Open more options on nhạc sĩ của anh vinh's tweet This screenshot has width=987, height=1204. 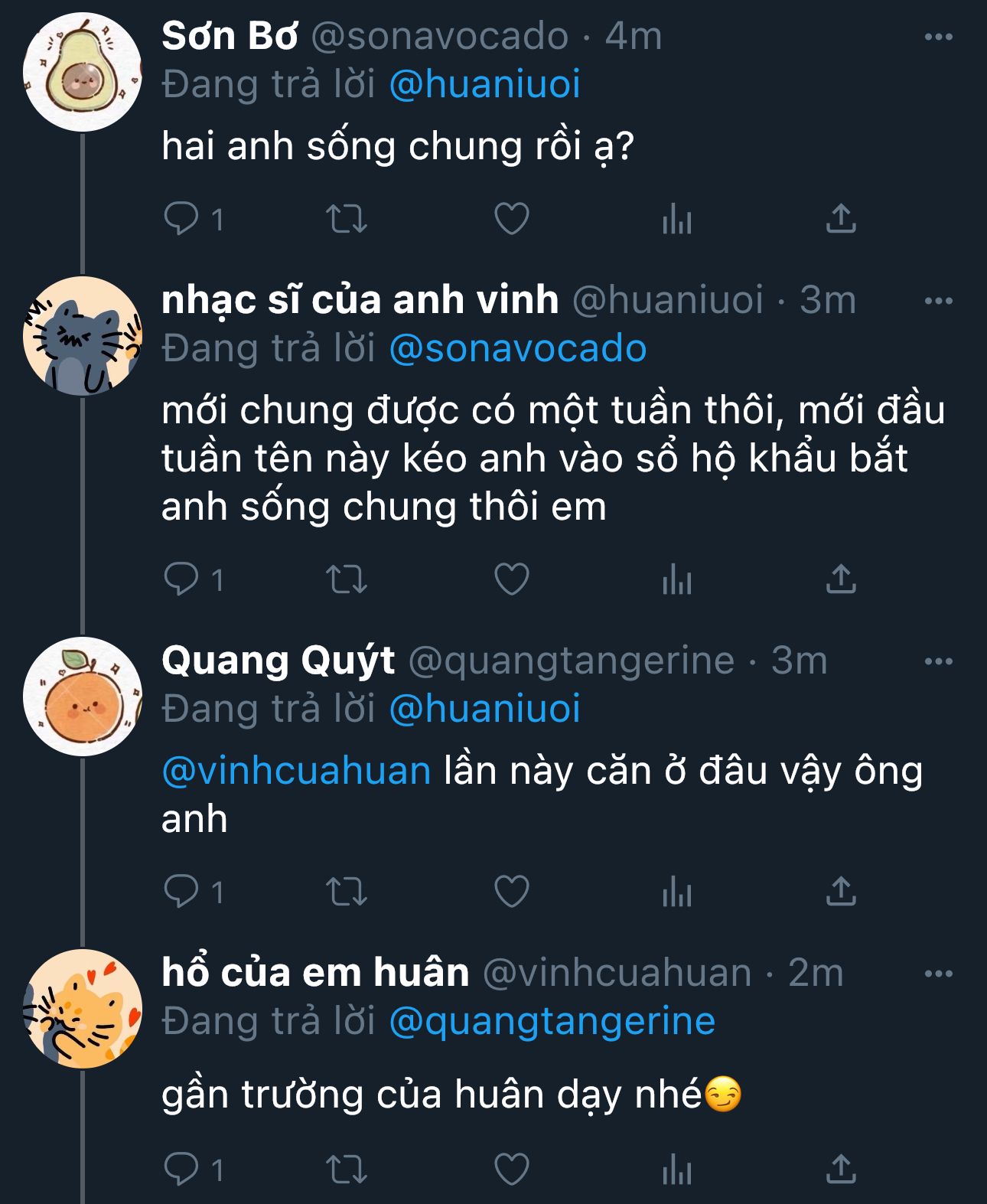[938, 301]
